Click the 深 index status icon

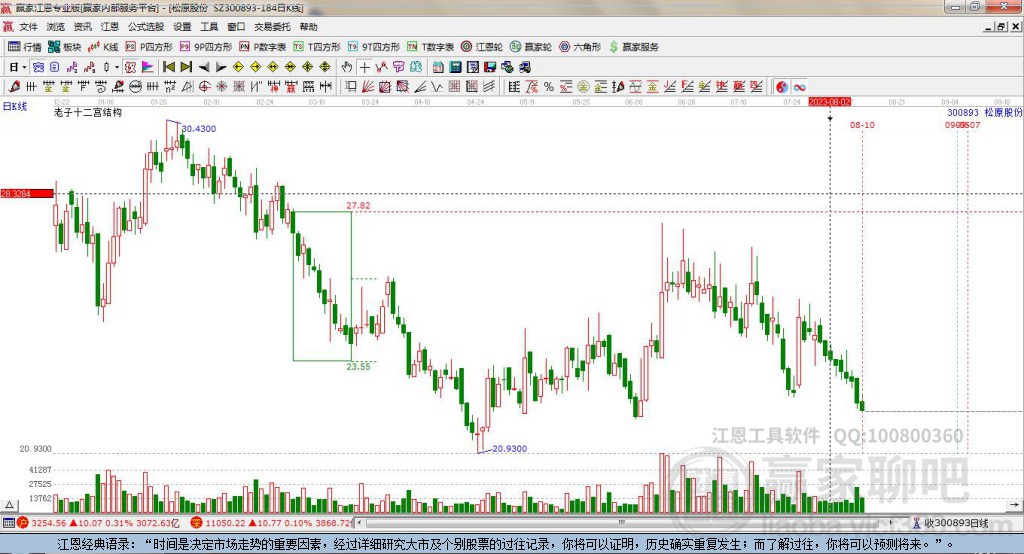[x=197, y=523]
